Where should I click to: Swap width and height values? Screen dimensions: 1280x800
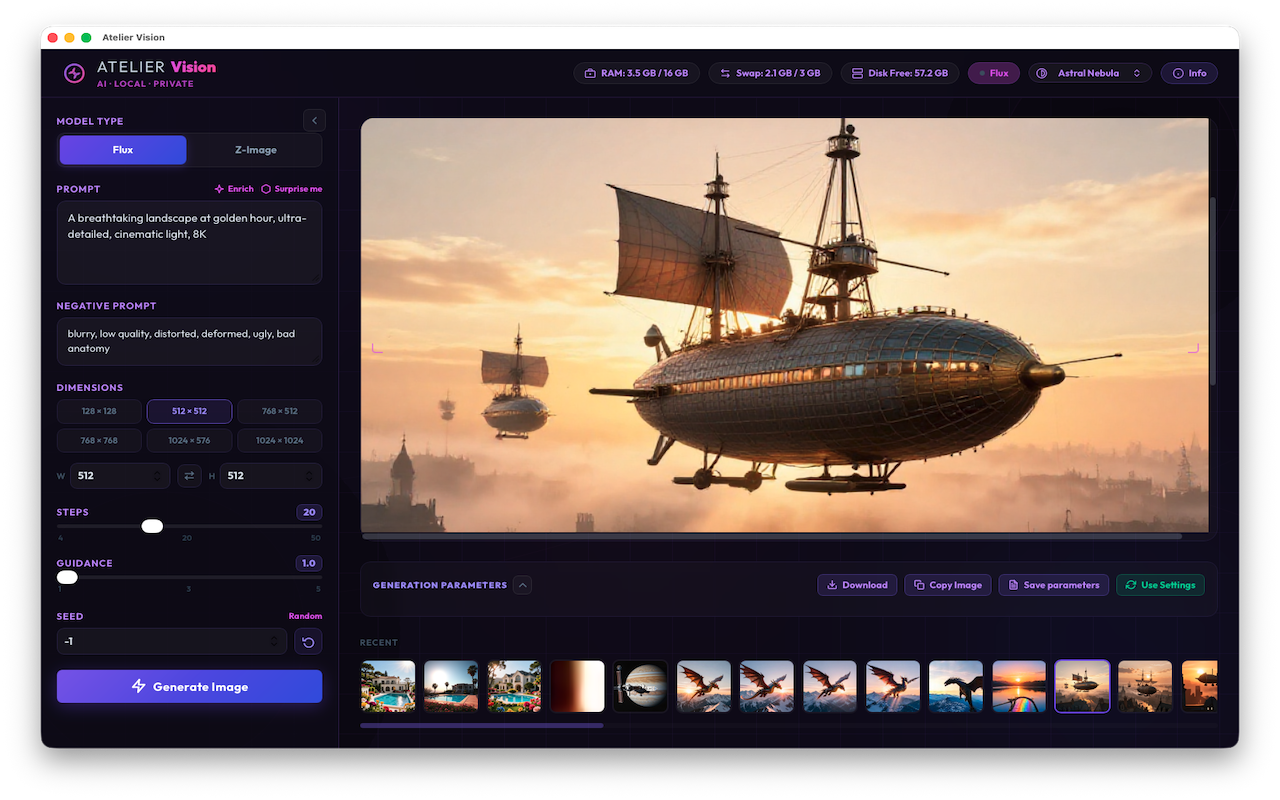tap(189, 476)
